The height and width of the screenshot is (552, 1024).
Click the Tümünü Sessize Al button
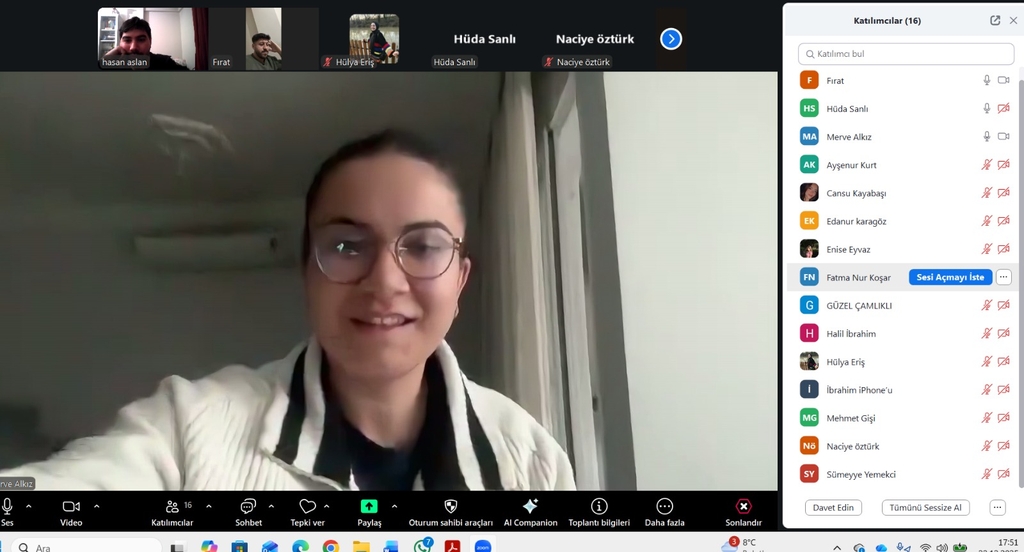click(x=925, y=507)
